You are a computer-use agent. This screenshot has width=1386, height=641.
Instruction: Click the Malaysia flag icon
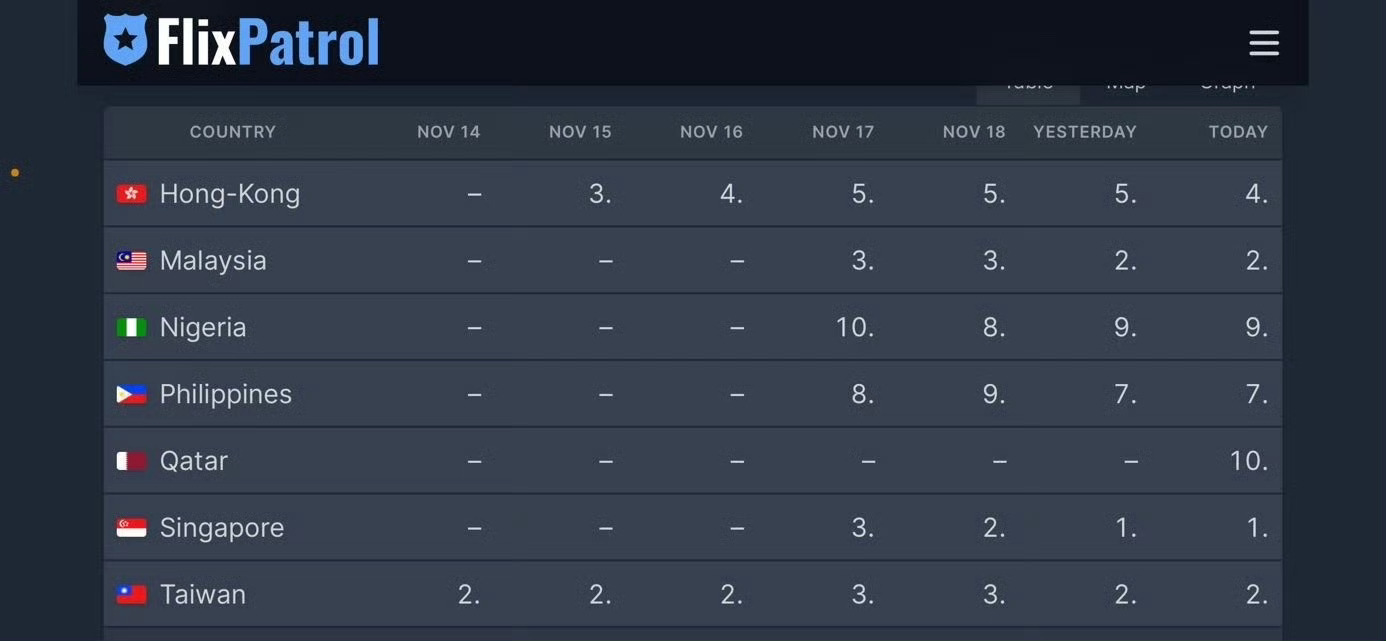pos(131,261)
